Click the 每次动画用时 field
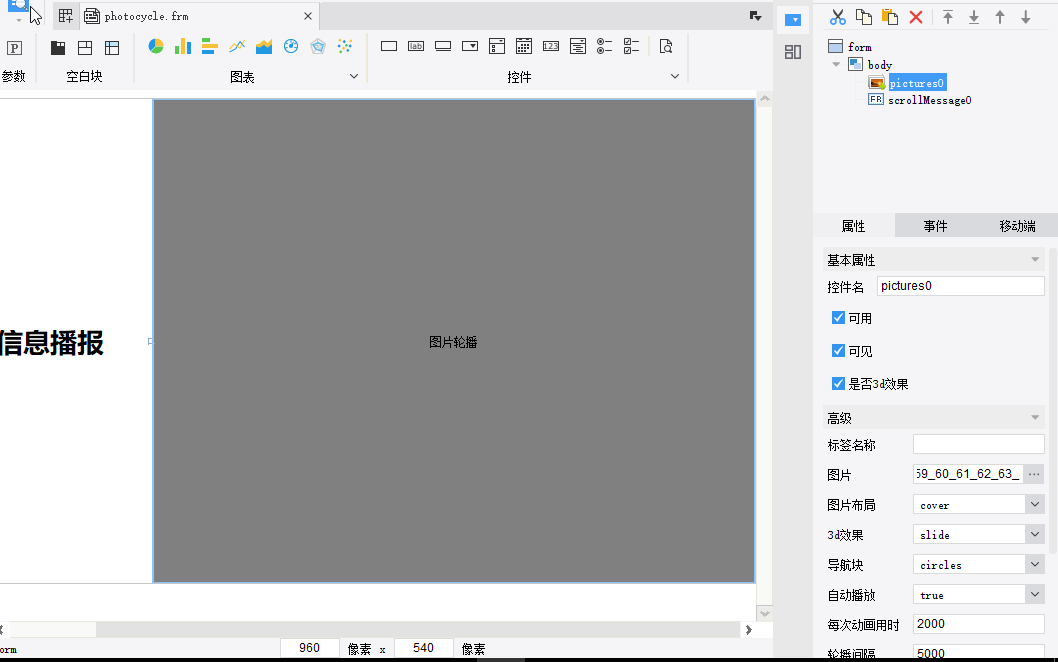 pos(978,624)
